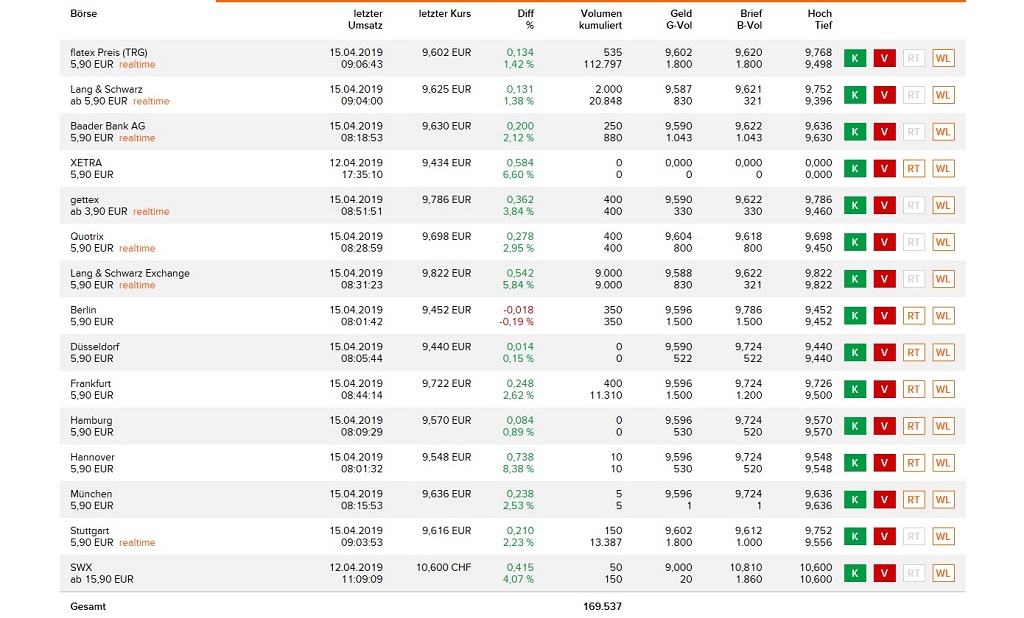Click realtime link under Quotrix
Screen dimensions: 1024x618
tap(137, 248)
